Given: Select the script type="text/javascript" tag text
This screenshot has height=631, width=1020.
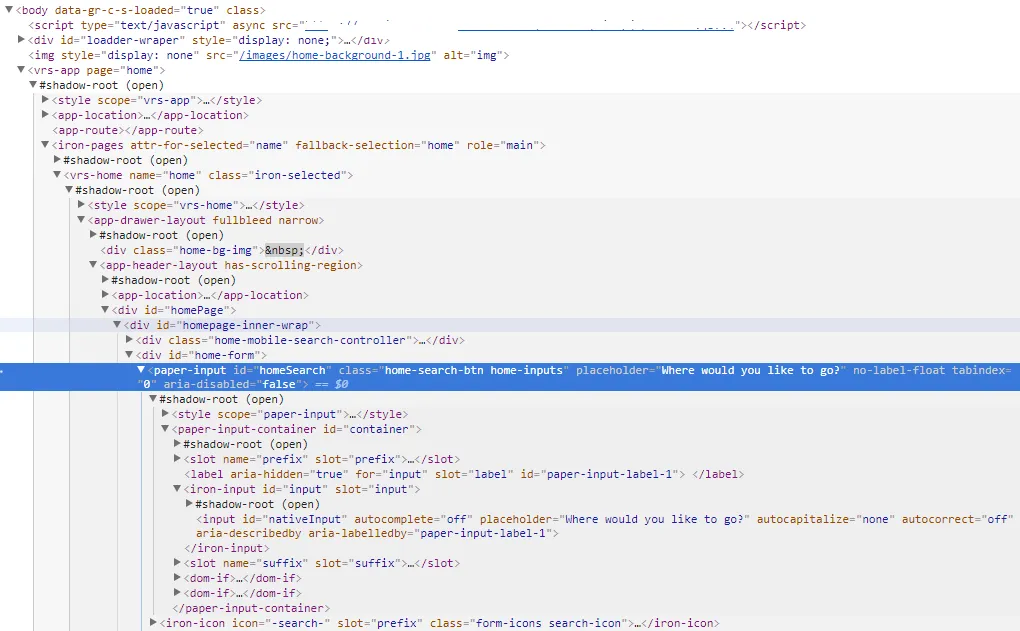Looking at the screenshot, I should [x=127, y=25].
